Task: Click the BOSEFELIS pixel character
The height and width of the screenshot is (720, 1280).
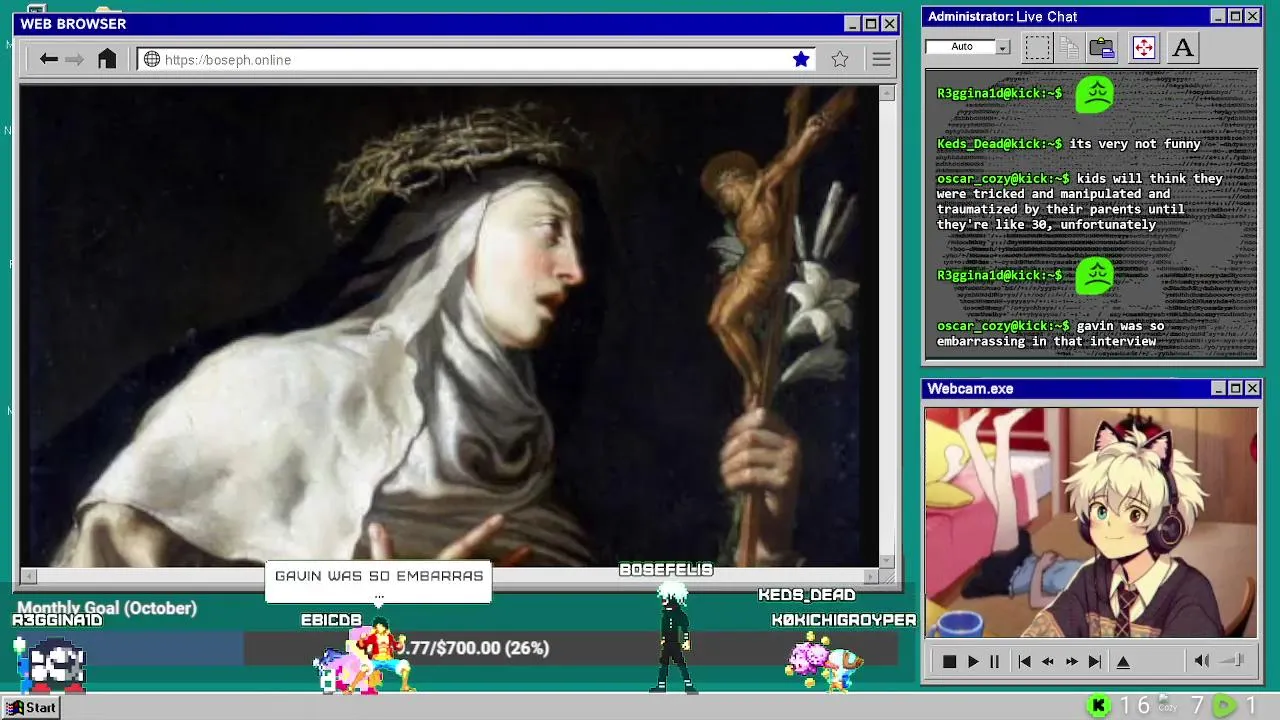Action: (x=671, y=637)
